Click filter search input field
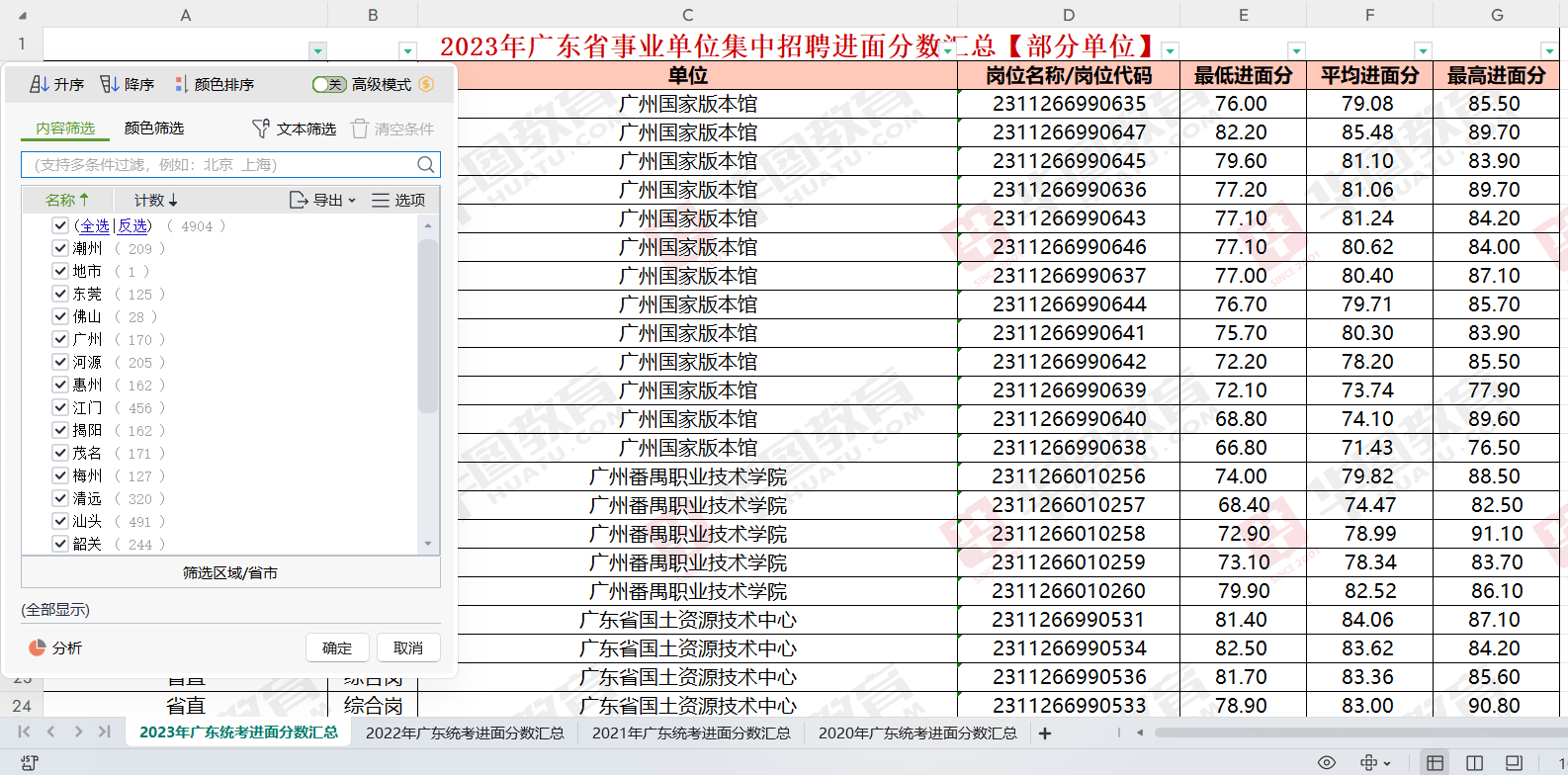1568x775 pixels. (x=230, y=164)
